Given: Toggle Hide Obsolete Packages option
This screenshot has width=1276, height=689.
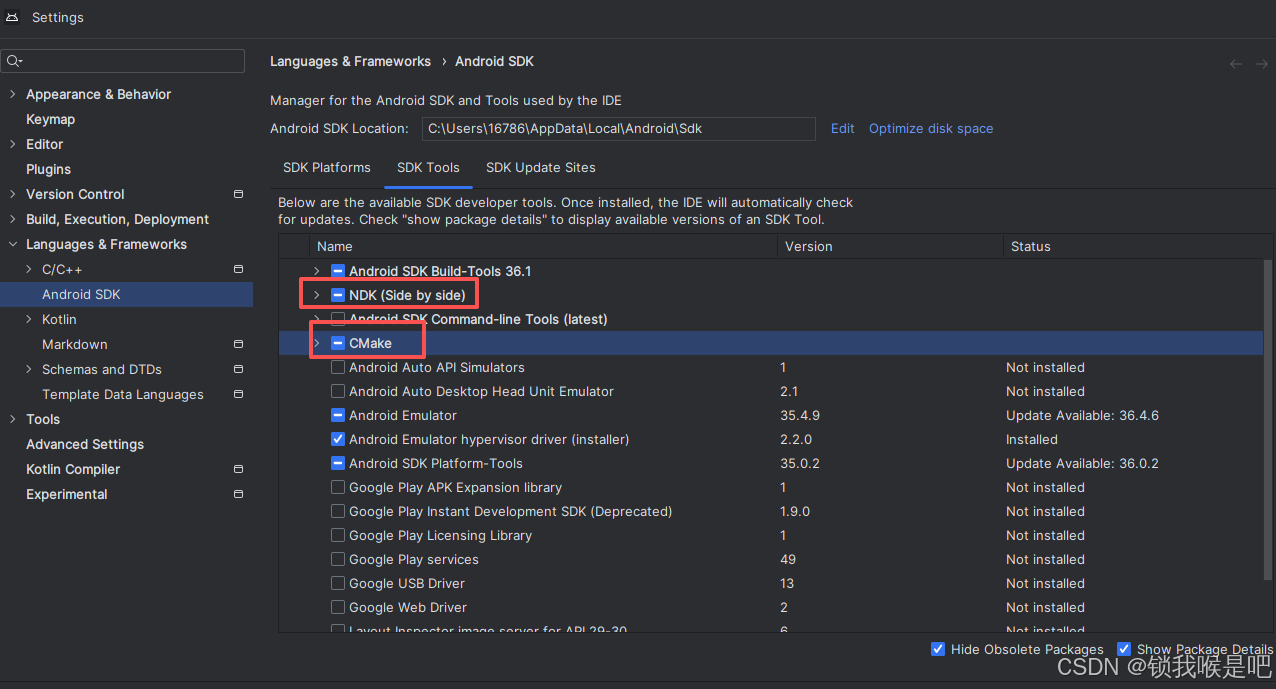Looking at the screenshot, I should tap(938, 649).
